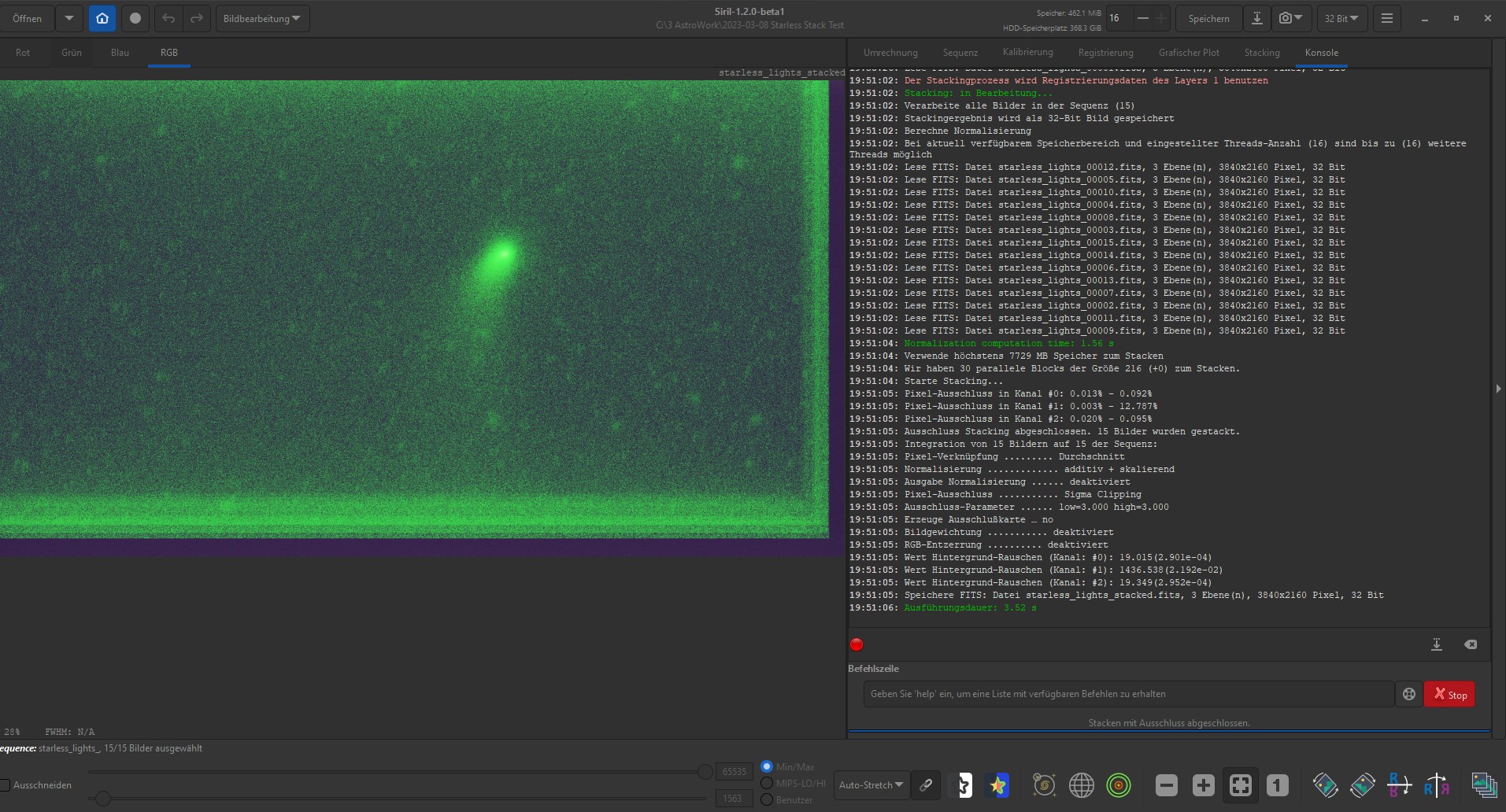
Task: Click the chain link channel-linking icon
Action: (x=926, y=784)
